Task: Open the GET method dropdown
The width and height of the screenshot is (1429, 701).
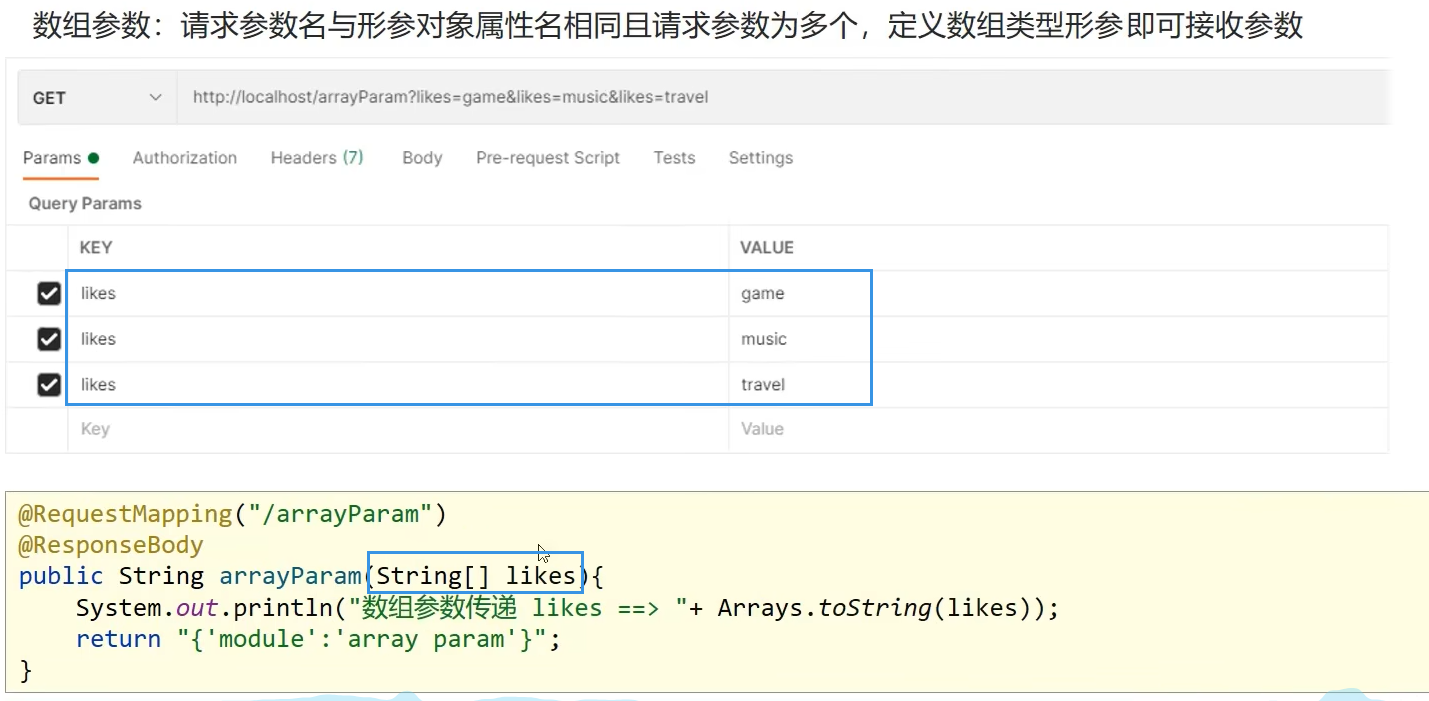Action: click(x=96, y=98)
